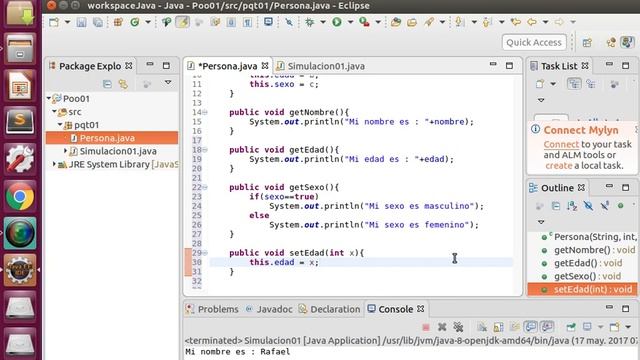
Task: Click the Run Last Tool red-green icon
Action: pyautogui.click(x=364, y=22)
